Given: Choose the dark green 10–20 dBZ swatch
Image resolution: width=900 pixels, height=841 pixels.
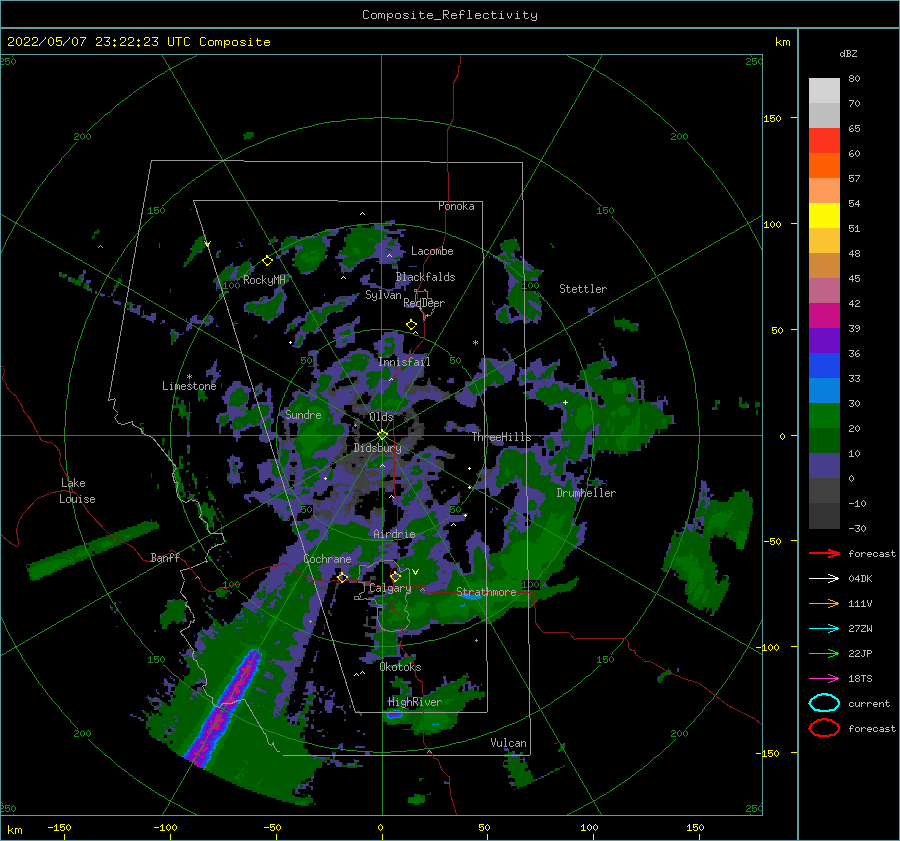Looking at the screenshot, I should [x=824, y=441].
